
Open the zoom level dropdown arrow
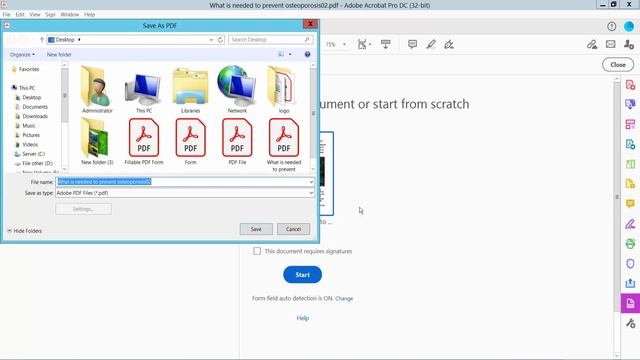tap(344, 44)
